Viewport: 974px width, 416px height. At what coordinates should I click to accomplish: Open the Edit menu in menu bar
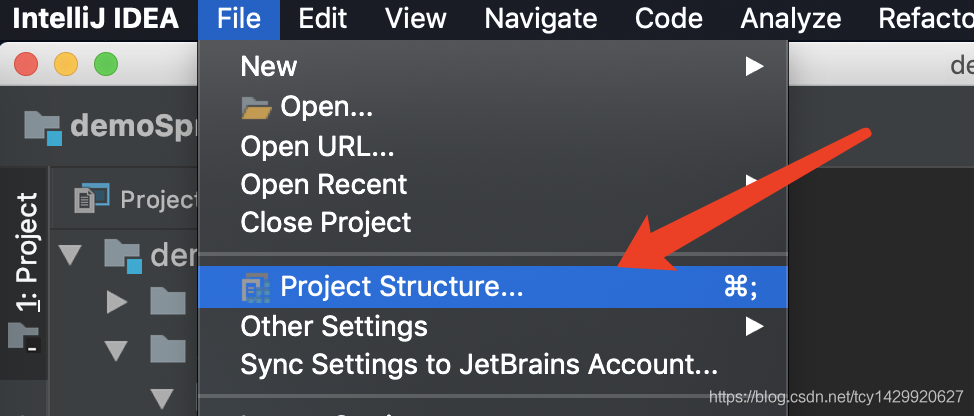point(322,19)
